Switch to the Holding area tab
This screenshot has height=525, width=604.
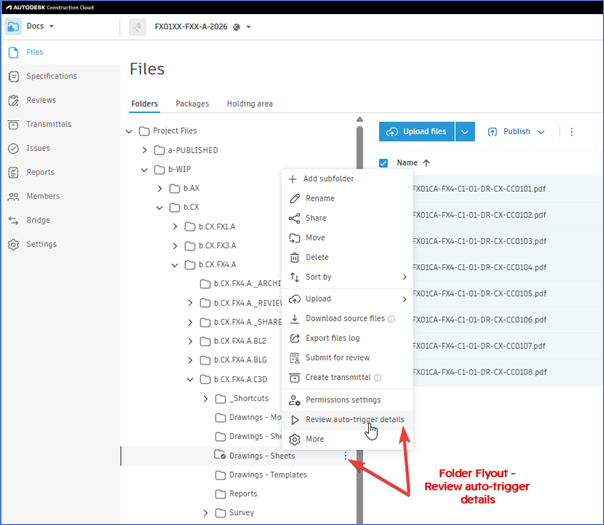tap(250, 104)
